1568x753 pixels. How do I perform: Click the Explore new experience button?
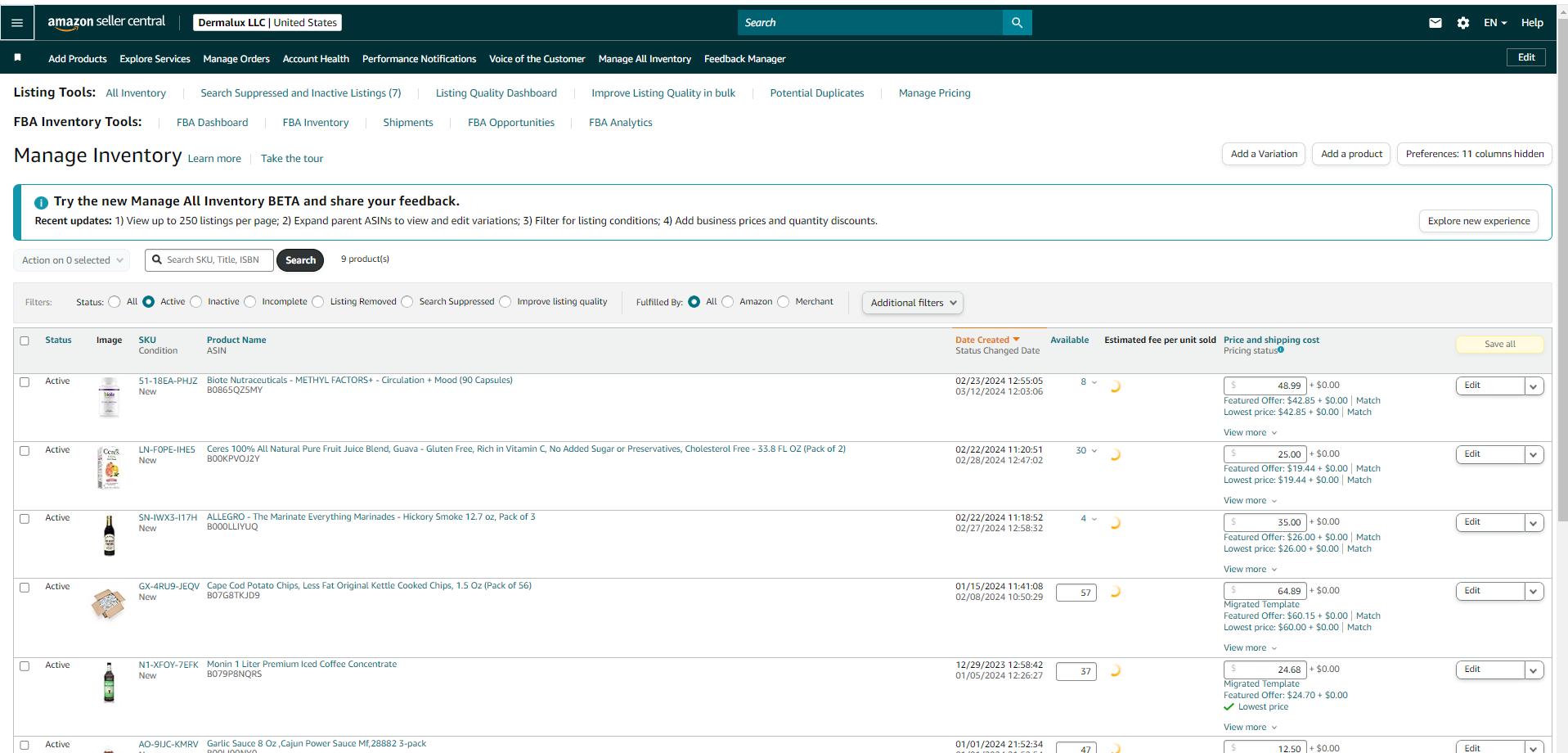click(1479, 221)
